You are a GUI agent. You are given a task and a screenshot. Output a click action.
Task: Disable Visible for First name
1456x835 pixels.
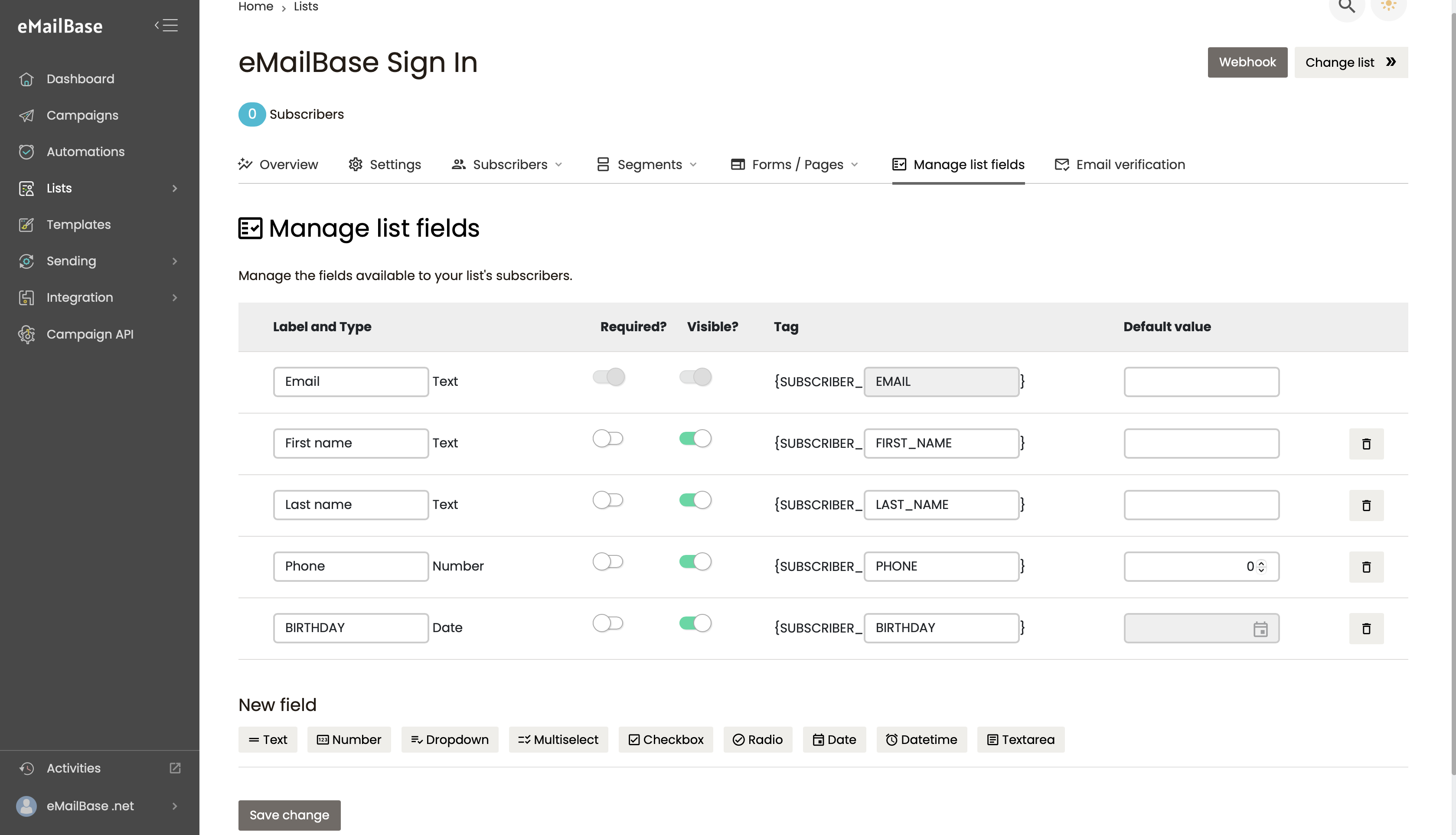[x=695, y=438]
